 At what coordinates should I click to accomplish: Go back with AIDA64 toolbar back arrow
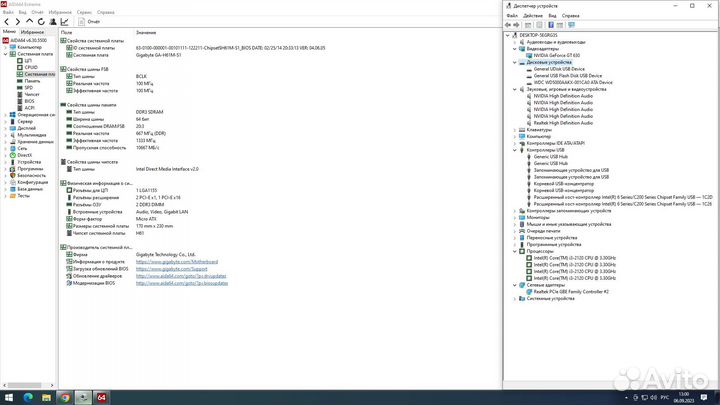6,22
